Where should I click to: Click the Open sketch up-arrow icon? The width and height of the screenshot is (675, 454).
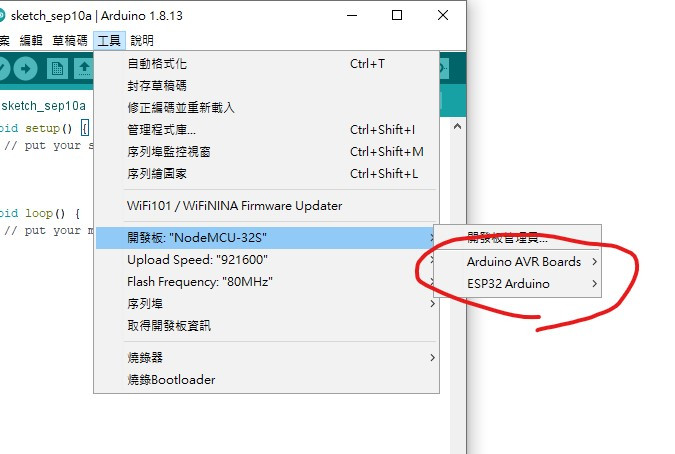[84, 68]
